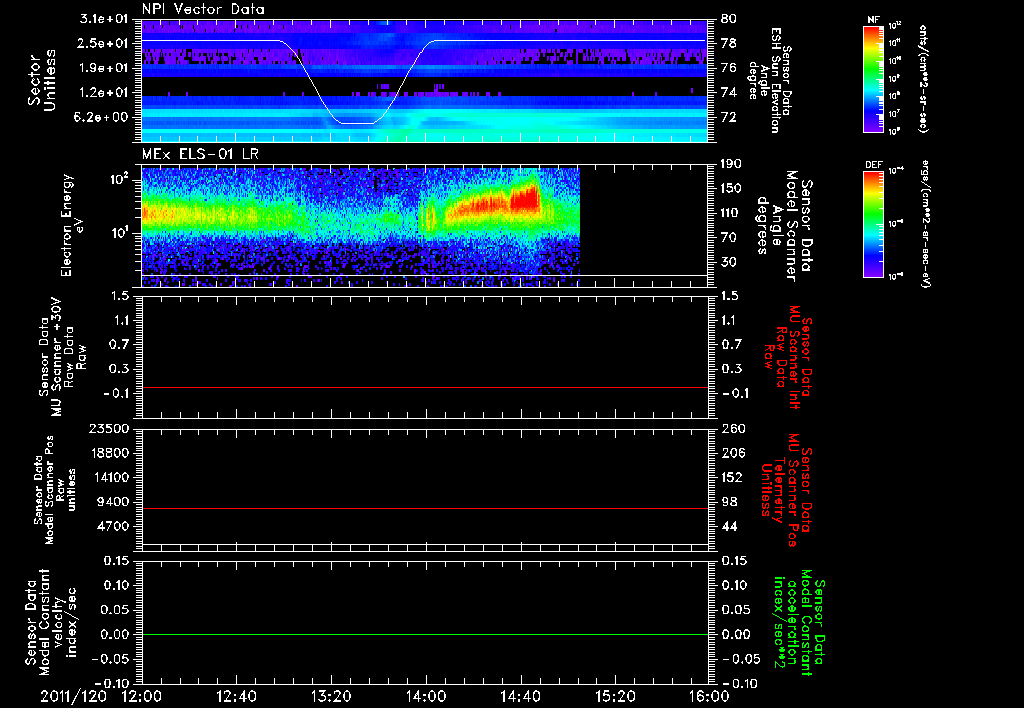This screenshot has height=708, width=1024.
Task: Click the 10² electron energy tick label
Action: [x=120, y=179]
